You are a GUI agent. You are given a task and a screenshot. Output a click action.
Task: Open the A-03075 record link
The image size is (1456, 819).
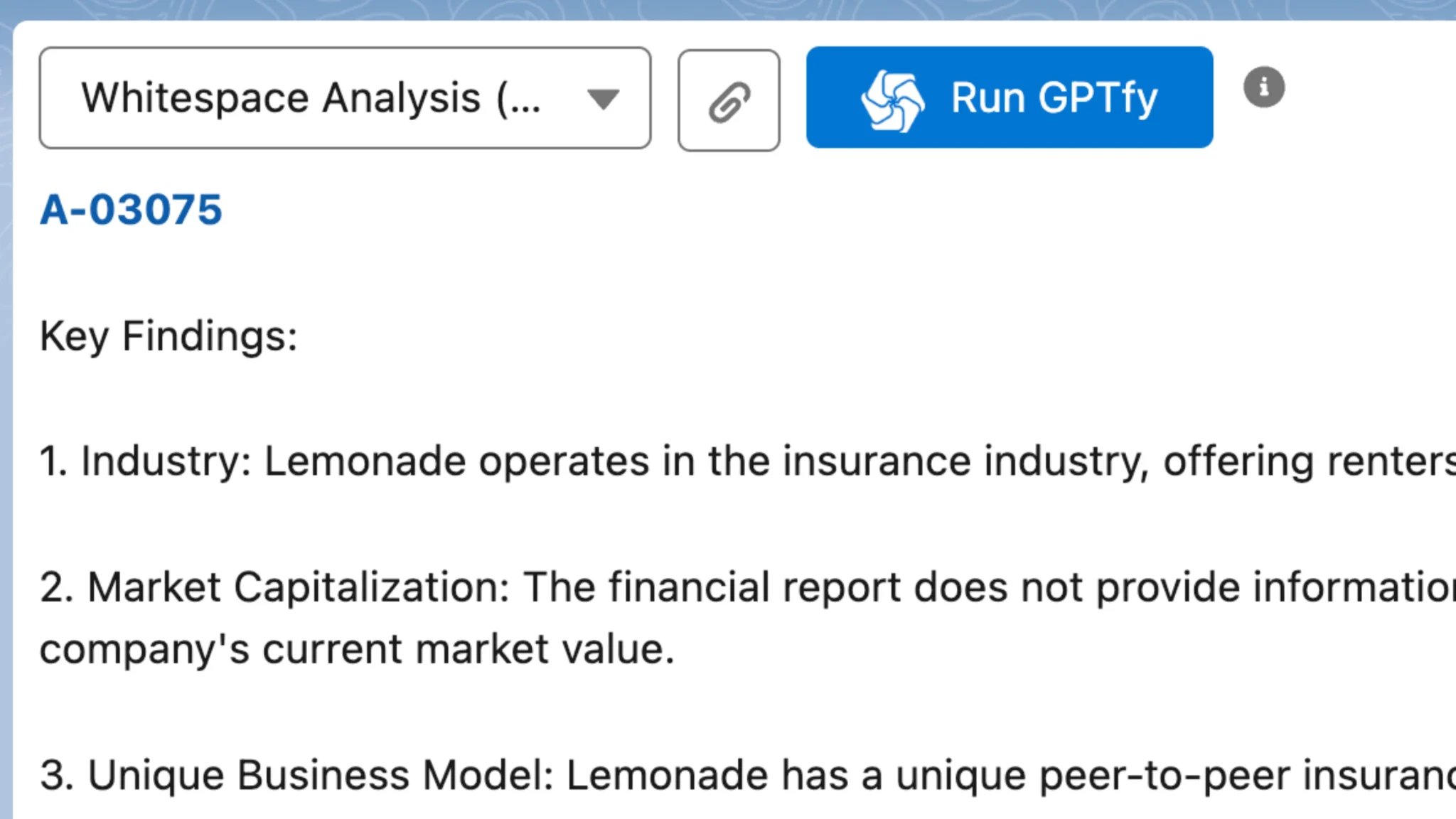[131, 210]
